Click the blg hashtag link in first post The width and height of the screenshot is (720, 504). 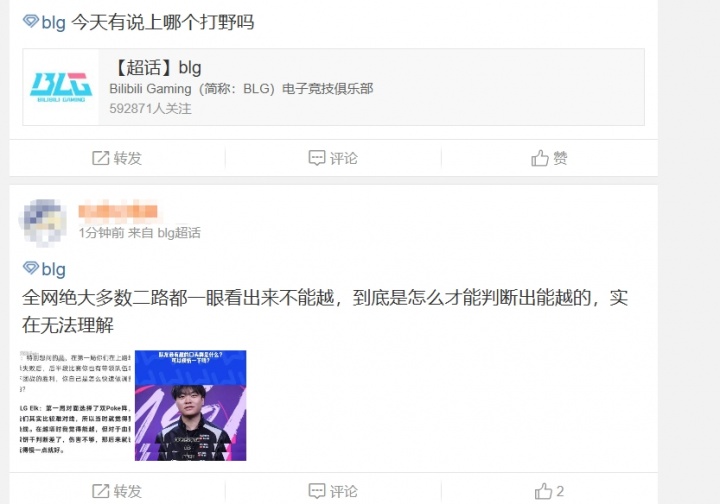[53, 22]
